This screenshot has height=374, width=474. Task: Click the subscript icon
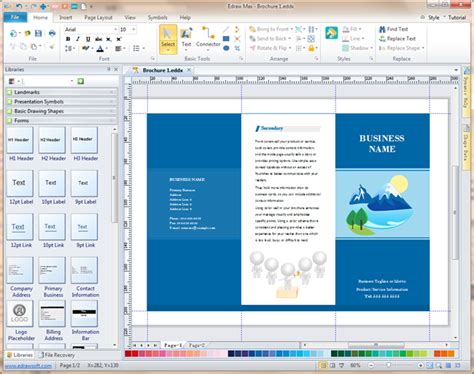[108, 39]
